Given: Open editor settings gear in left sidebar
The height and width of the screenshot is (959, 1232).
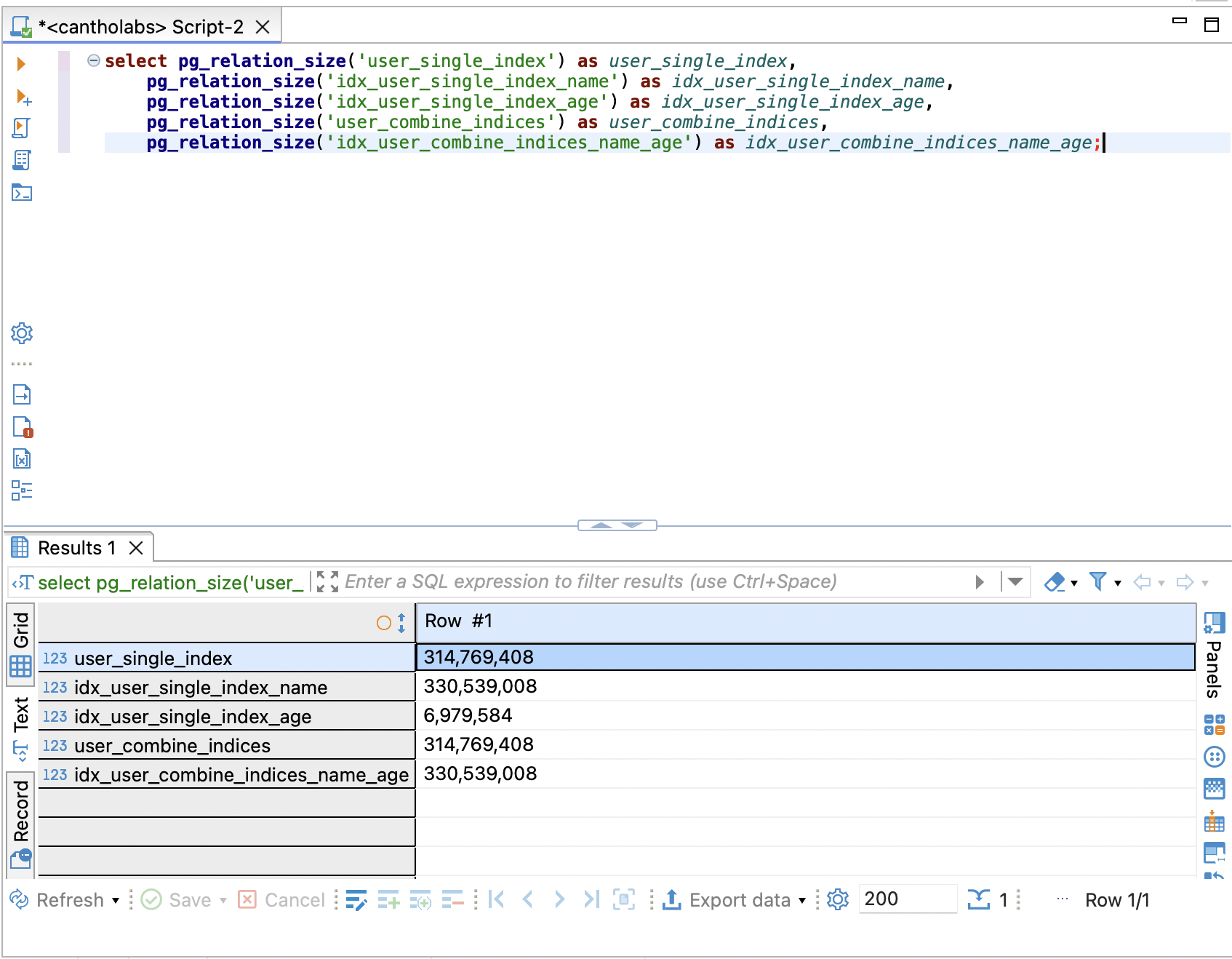Looking at the screenshot, I should pos(21,333).
